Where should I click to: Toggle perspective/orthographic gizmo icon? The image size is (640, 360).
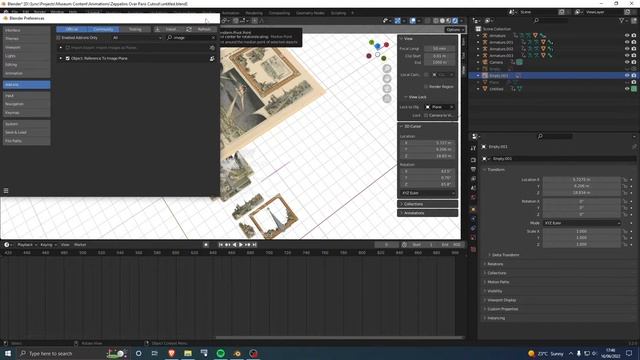(387, 98)
